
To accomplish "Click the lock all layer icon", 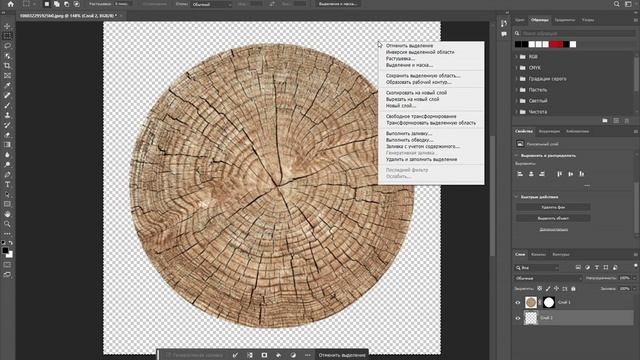I will [x=573, y=289].
